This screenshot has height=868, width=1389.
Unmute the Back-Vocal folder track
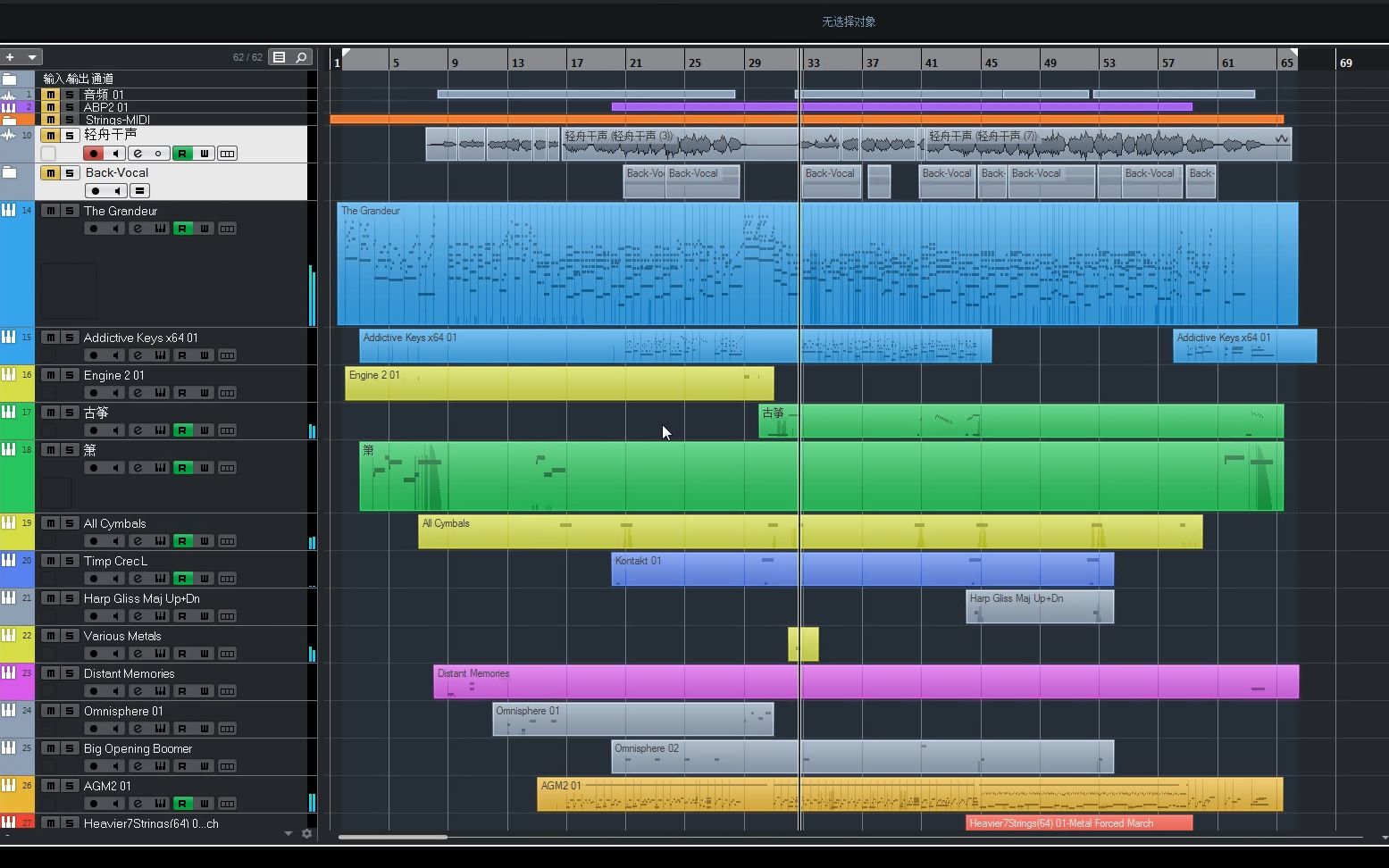[50, 173]
